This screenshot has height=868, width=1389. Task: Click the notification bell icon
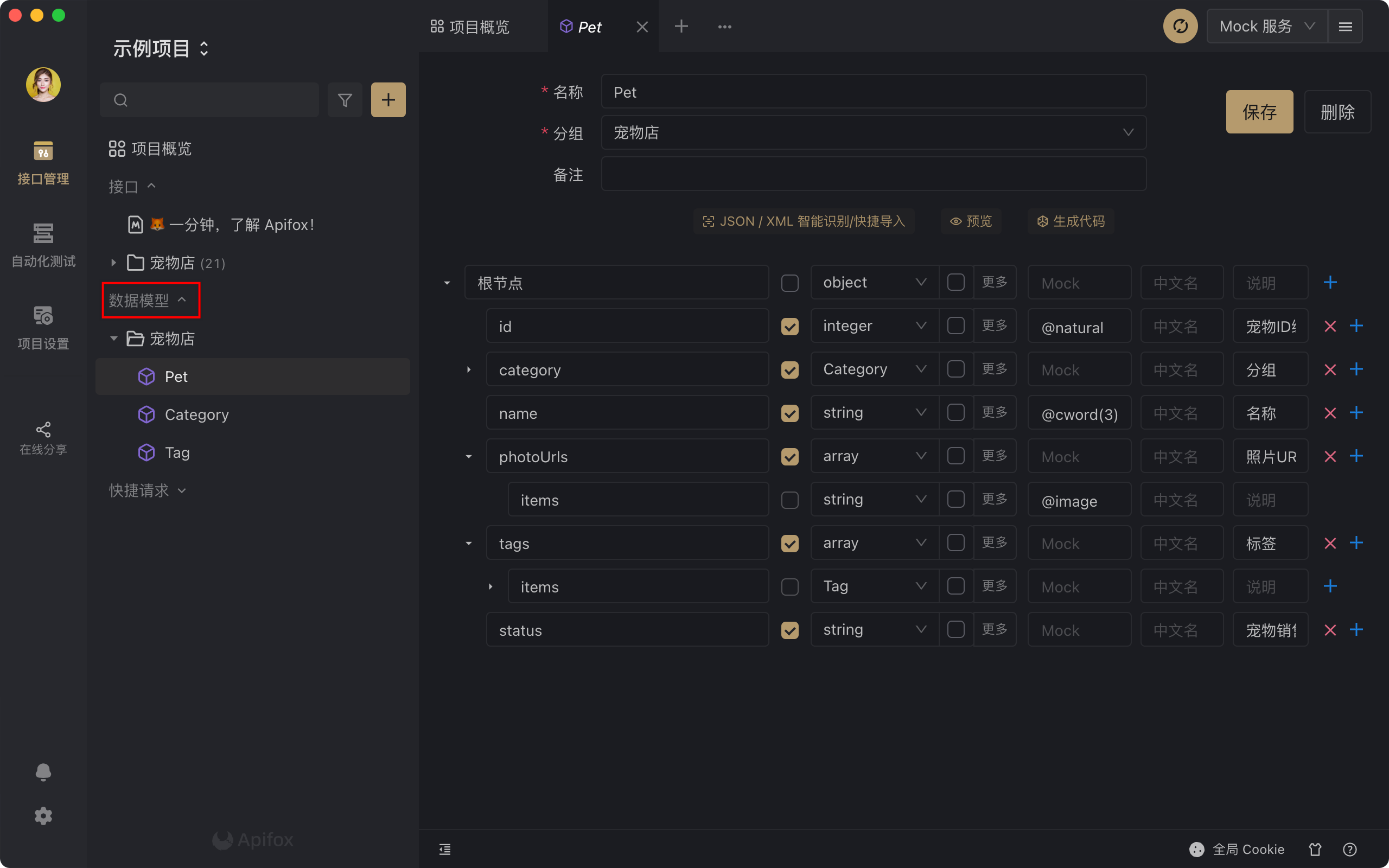coord(43,771)
